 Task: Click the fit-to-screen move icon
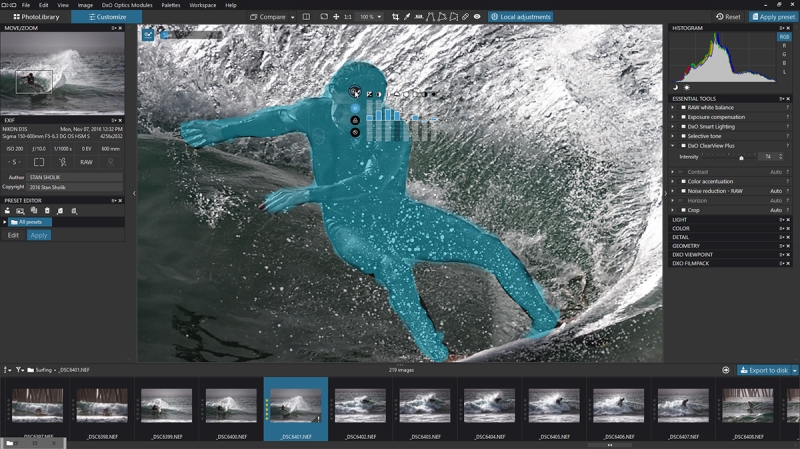336,17
